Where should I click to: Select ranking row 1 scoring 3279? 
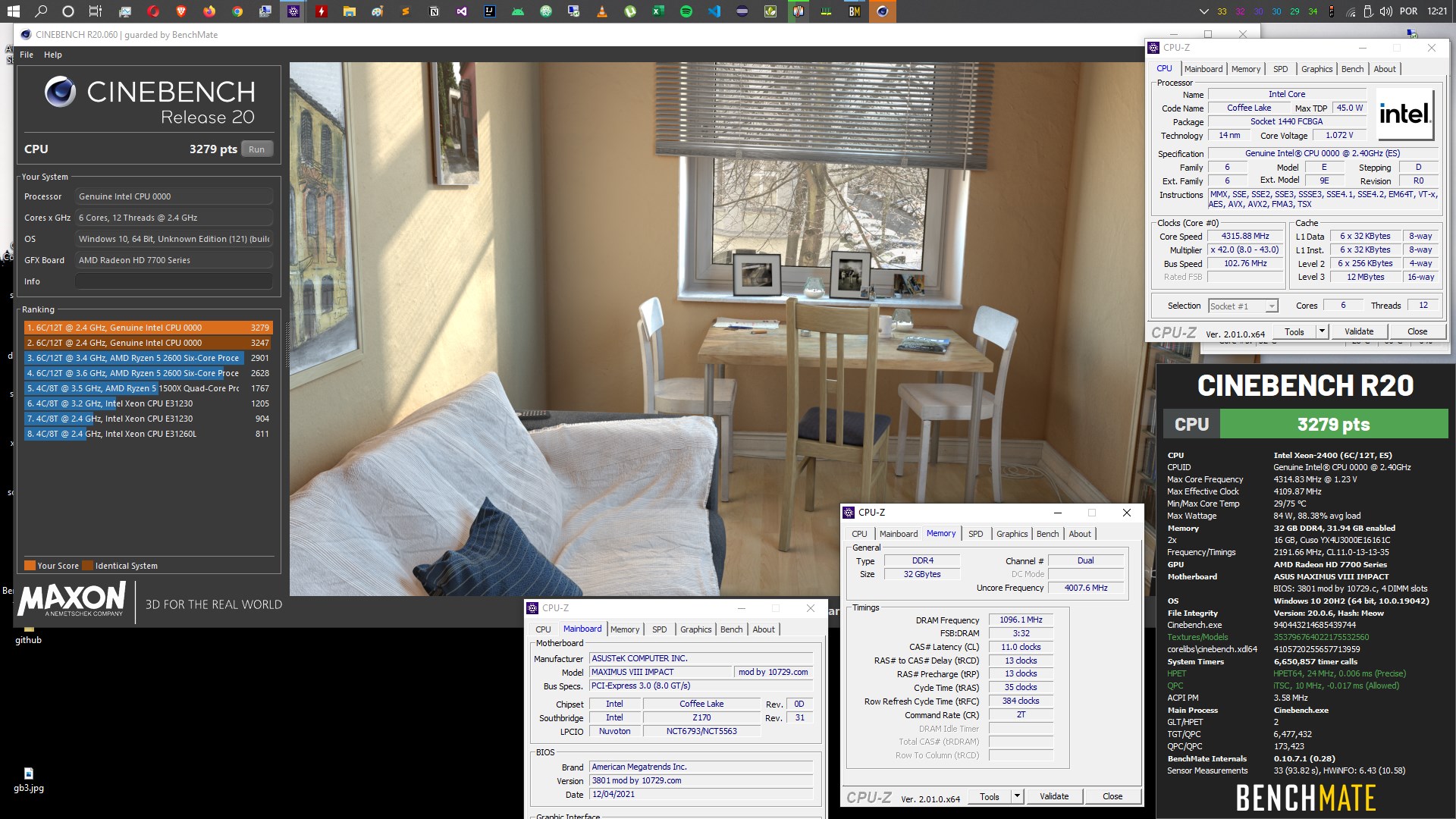pos(148,328)
